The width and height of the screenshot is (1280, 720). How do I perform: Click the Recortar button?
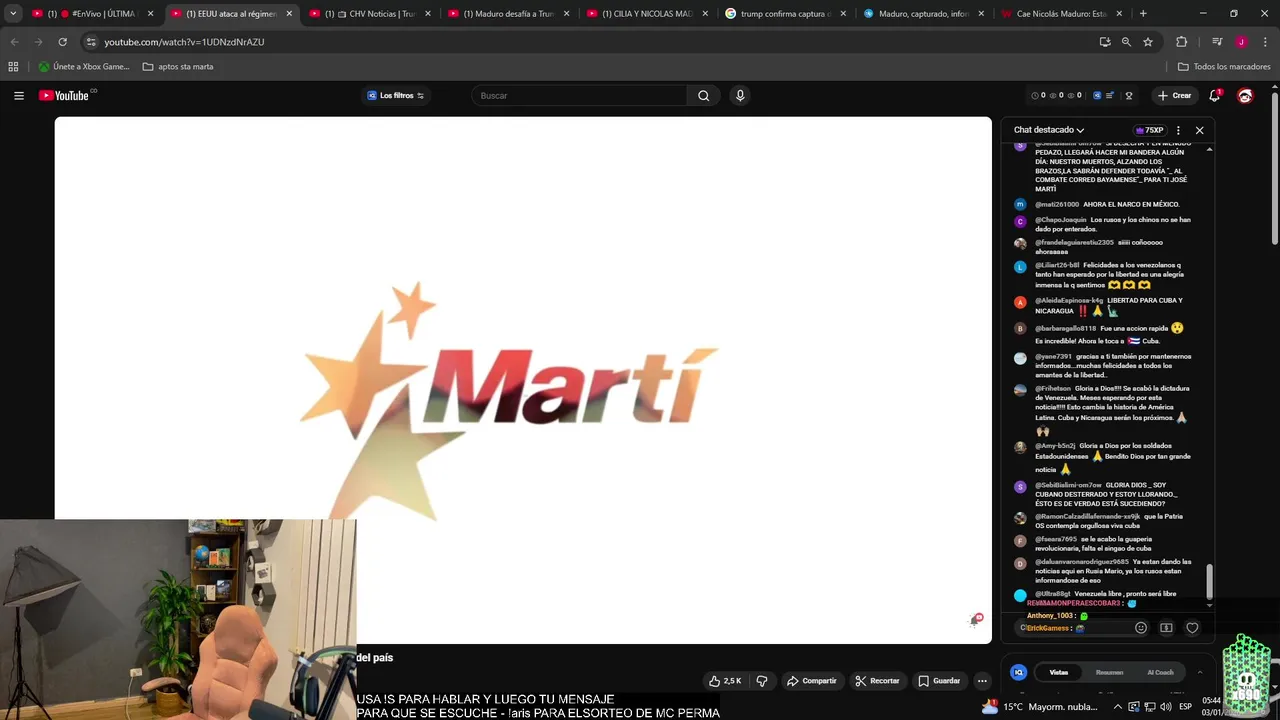click(877, 681)
